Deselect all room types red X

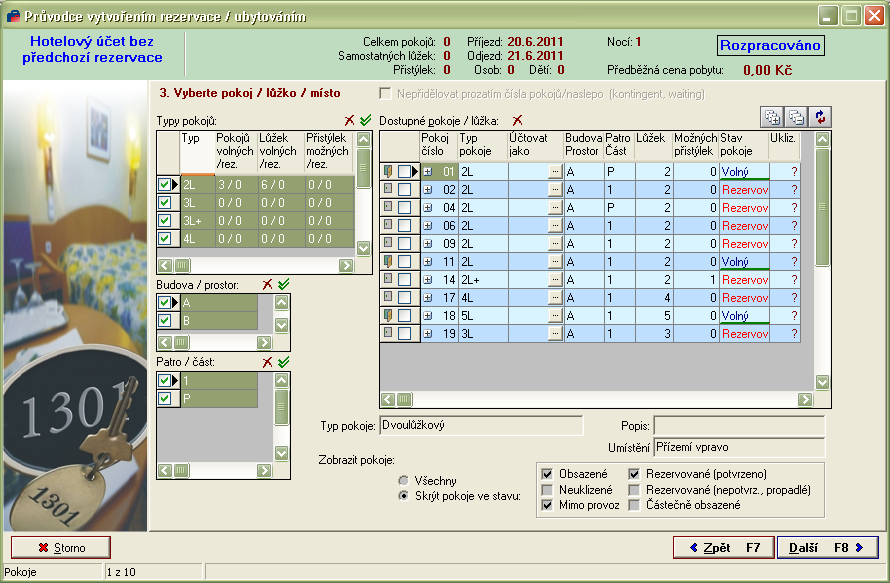click(349, 120)
